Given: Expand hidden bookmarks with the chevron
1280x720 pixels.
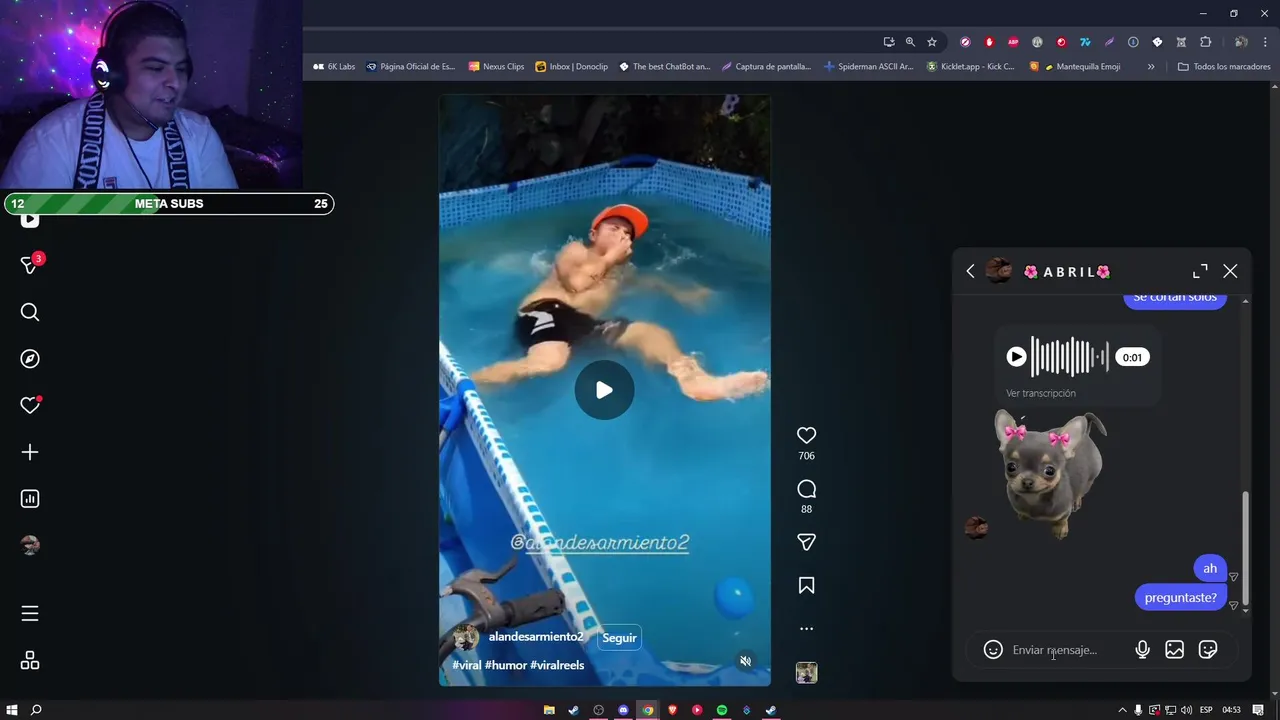Looking at the screenshot, I should click(x=1151, y=67).
